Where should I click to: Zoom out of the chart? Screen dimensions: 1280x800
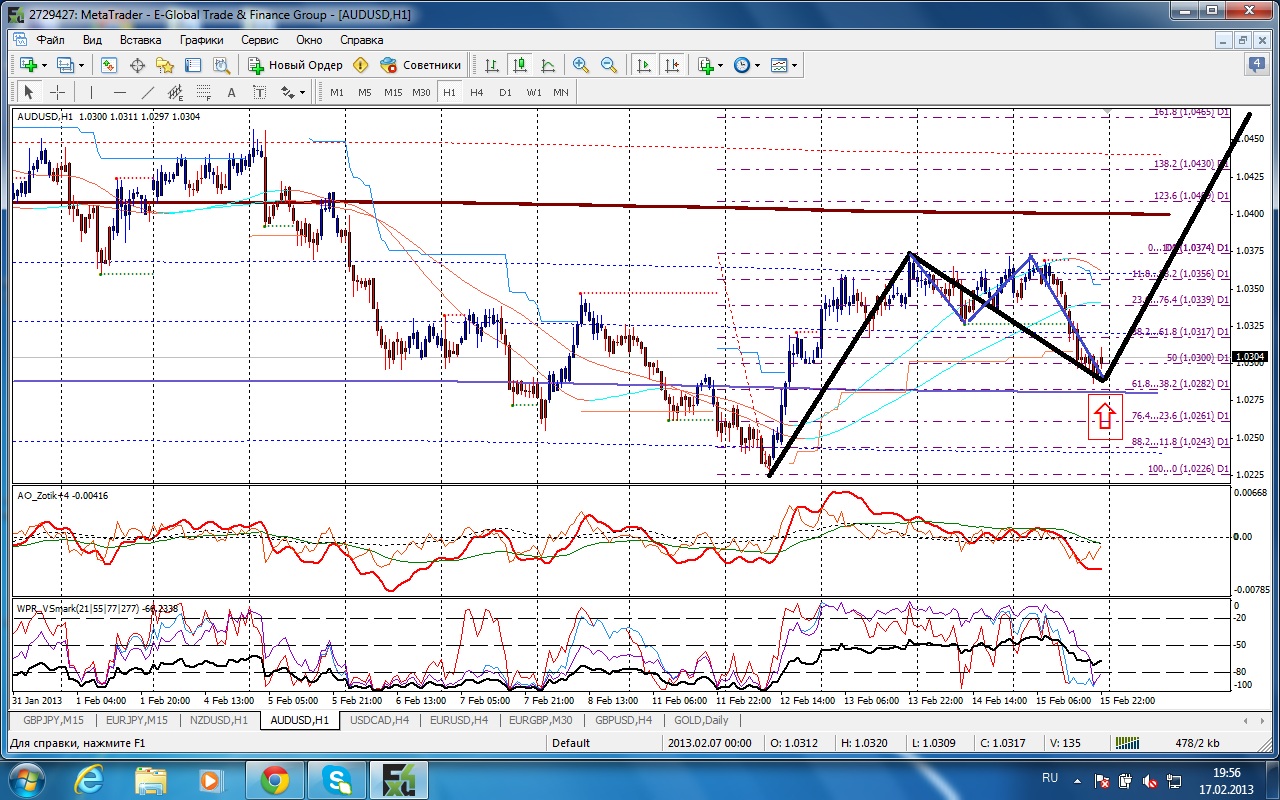[609, 65]
